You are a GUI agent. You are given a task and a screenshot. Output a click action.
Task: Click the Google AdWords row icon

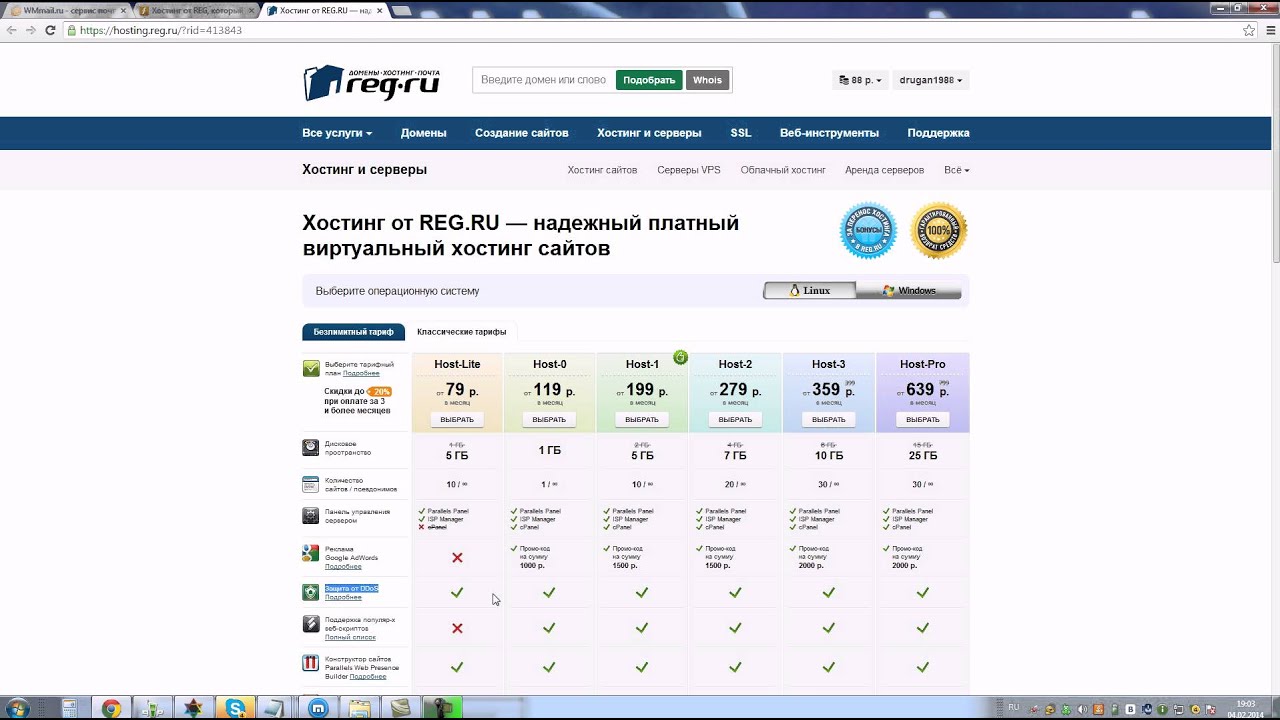311,553
